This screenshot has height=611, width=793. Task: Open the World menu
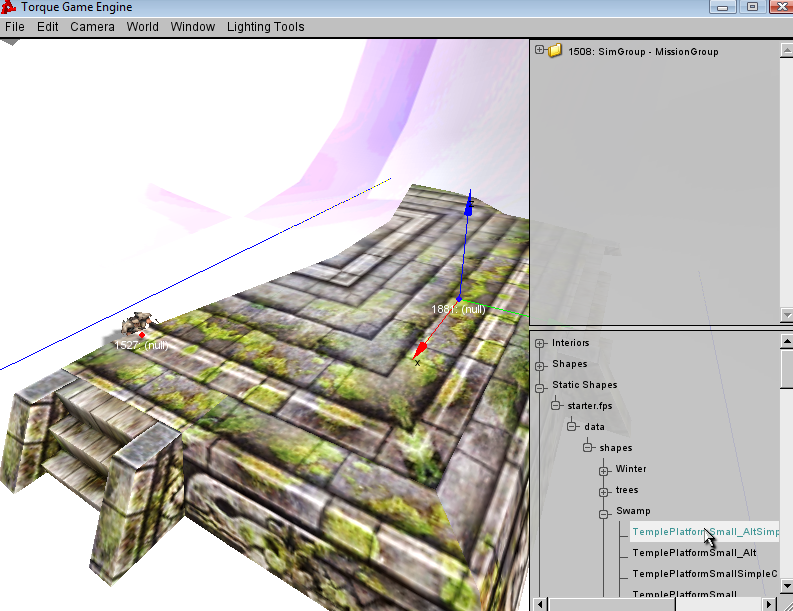tap(142, 27)
